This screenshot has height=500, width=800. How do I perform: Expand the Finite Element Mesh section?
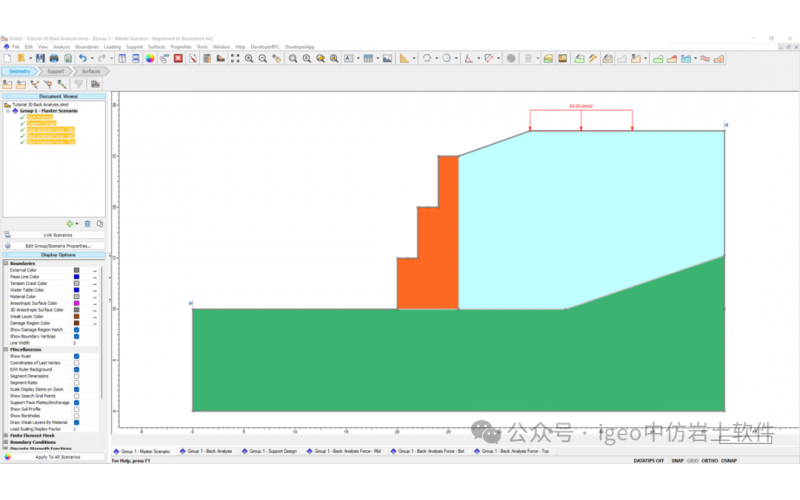pyautogui.click(x=5, y=436)
